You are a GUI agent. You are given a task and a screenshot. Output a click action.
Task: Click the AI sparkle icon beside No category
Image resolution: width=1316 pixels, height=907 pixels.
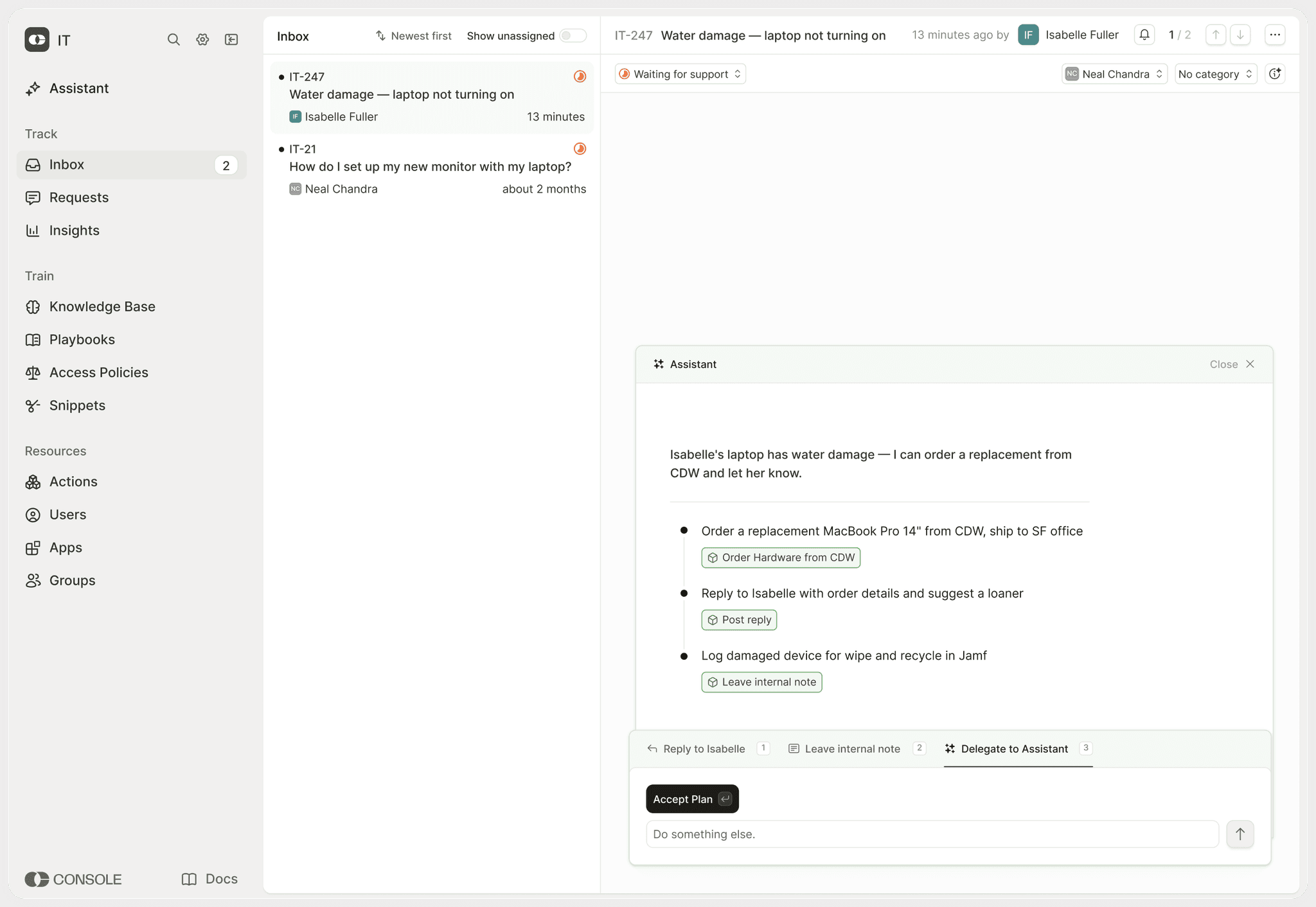tap(1275, 74)
